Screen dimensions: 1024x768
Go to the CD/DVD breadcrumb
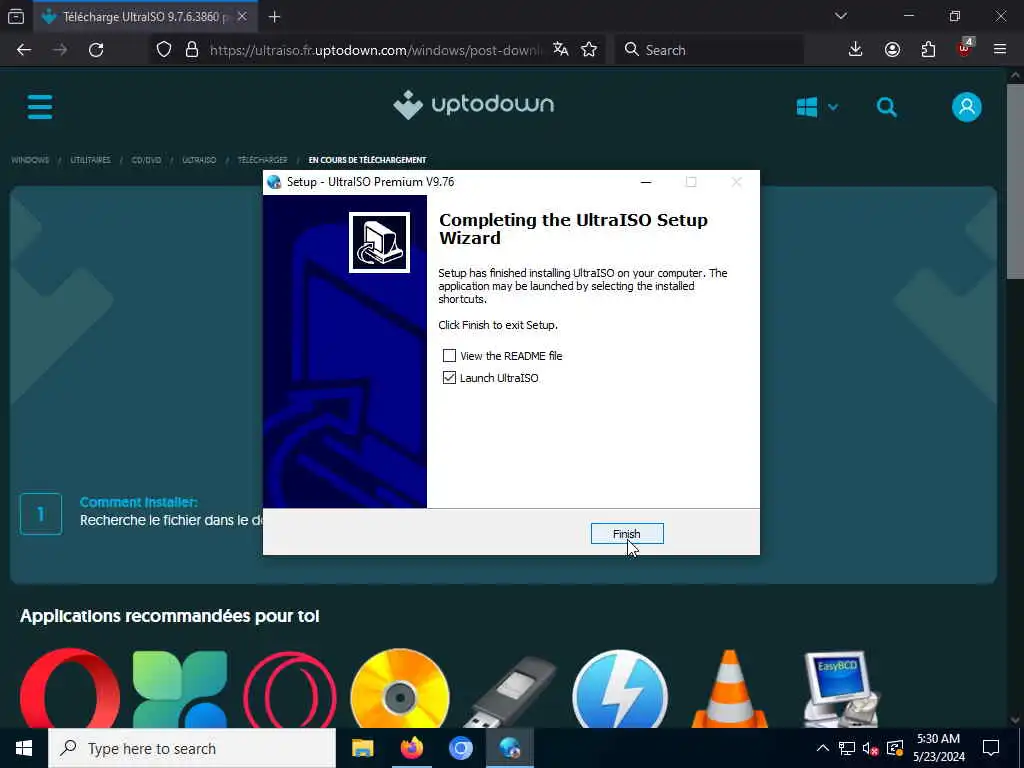146,160
